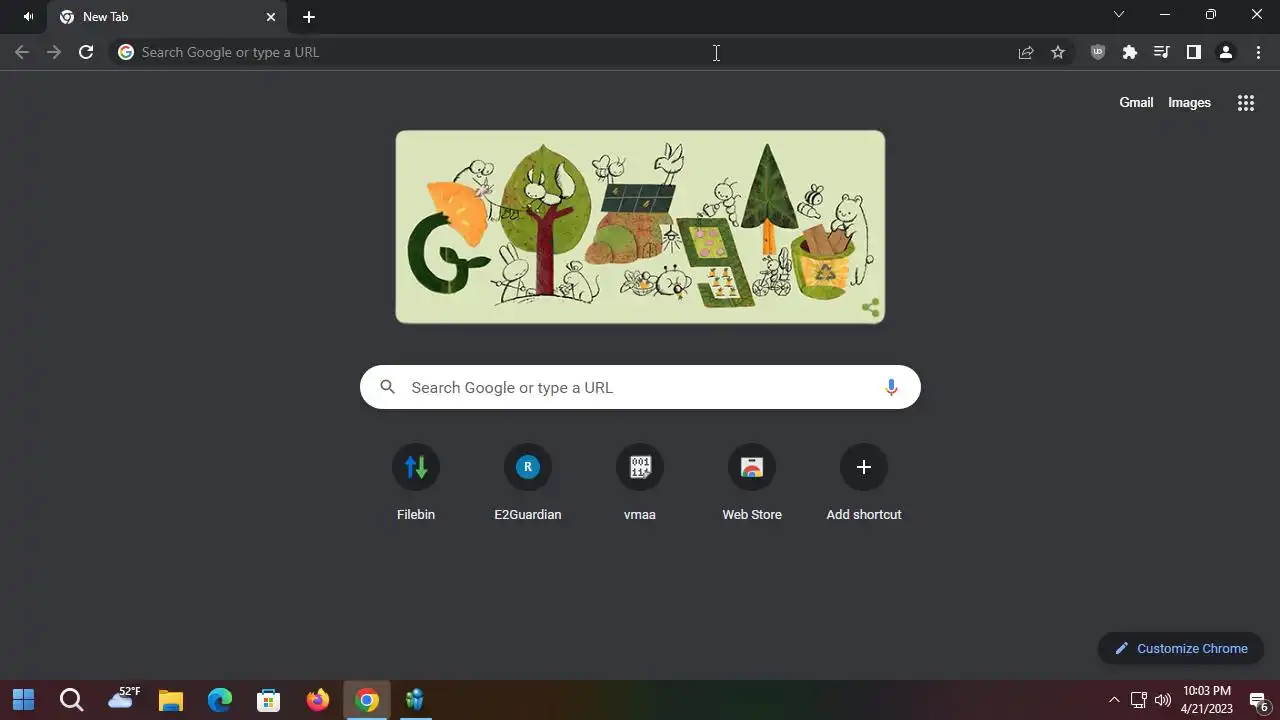Open the last pinned taskbar app
This screenshot has height=720, width=1280.
415,699
